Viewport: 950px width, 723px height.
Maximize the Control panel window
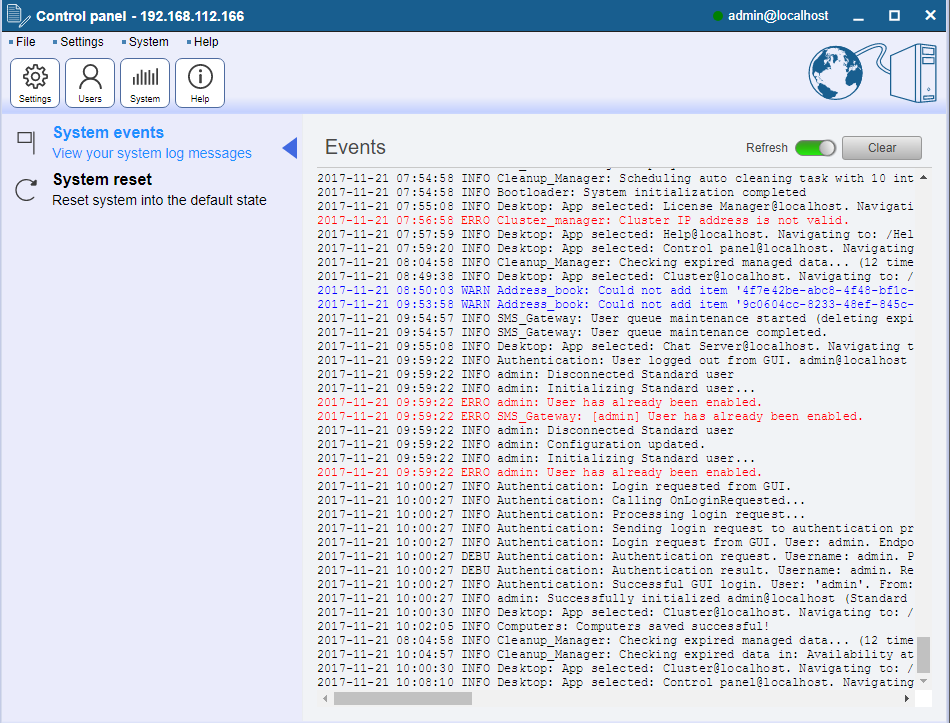(x=894, y=16)
